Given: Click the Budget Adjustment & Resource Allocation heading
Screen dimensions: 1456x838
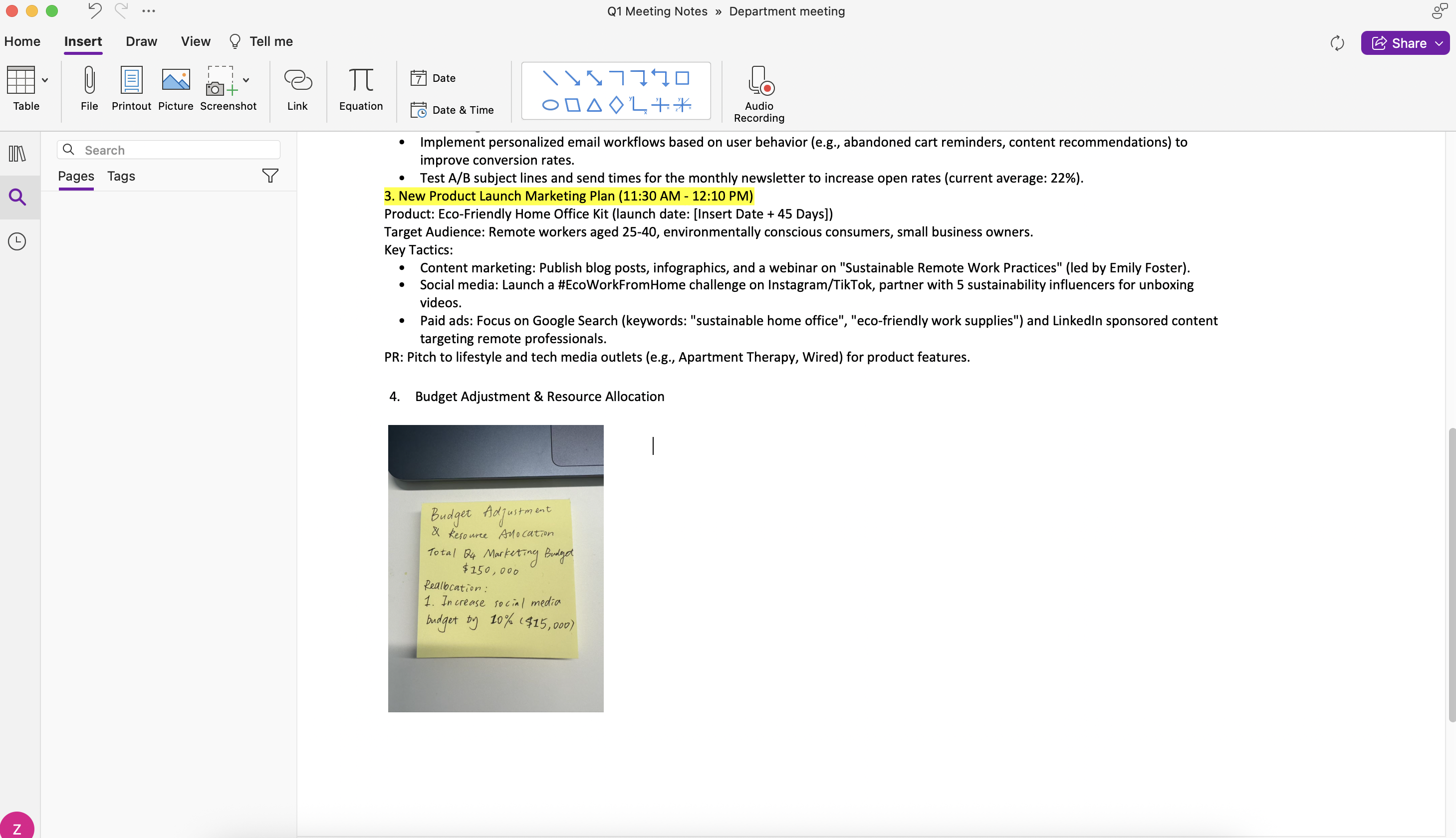Looking at the screenshot, I should [x=539, y=397].
